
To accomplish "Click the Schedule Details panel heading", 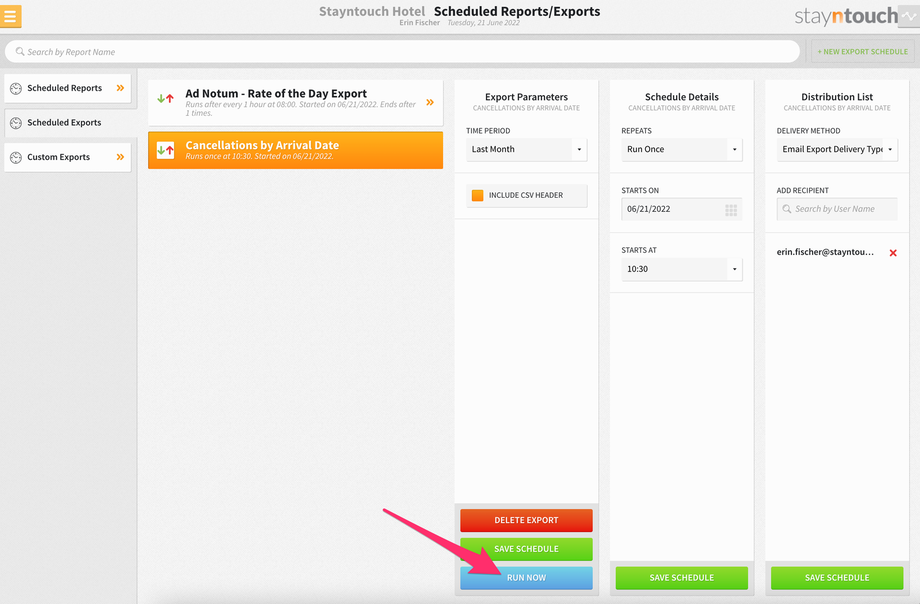I will point(682,97).
